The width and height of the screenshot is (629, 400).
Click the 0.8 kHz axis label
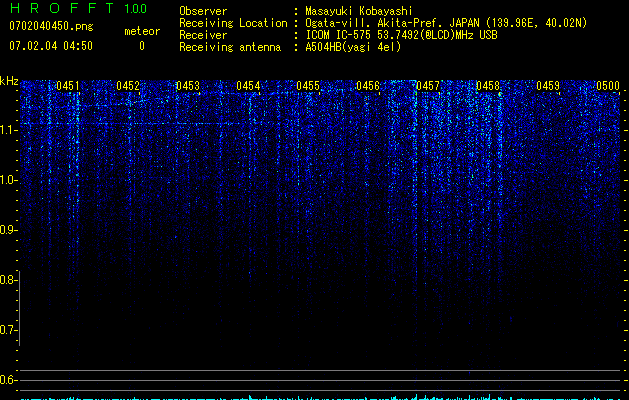click(x=9, y=280)
